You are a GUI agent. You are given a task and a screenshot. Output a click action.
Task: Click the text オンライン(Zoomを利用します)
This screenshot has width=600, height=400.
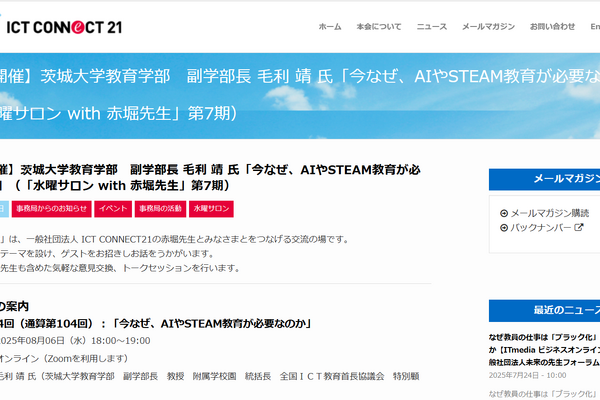(x=64, y=359)
